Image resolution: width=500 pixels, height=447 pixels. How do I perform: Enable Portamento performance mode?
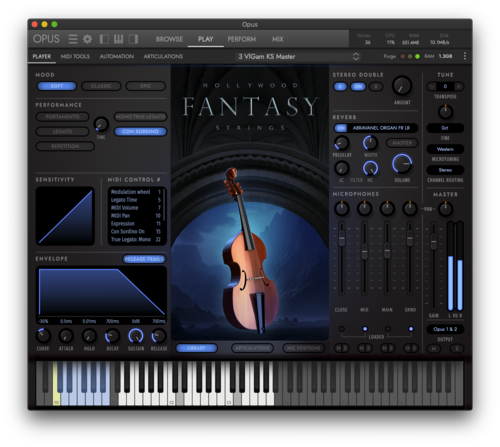coord(62,117)
